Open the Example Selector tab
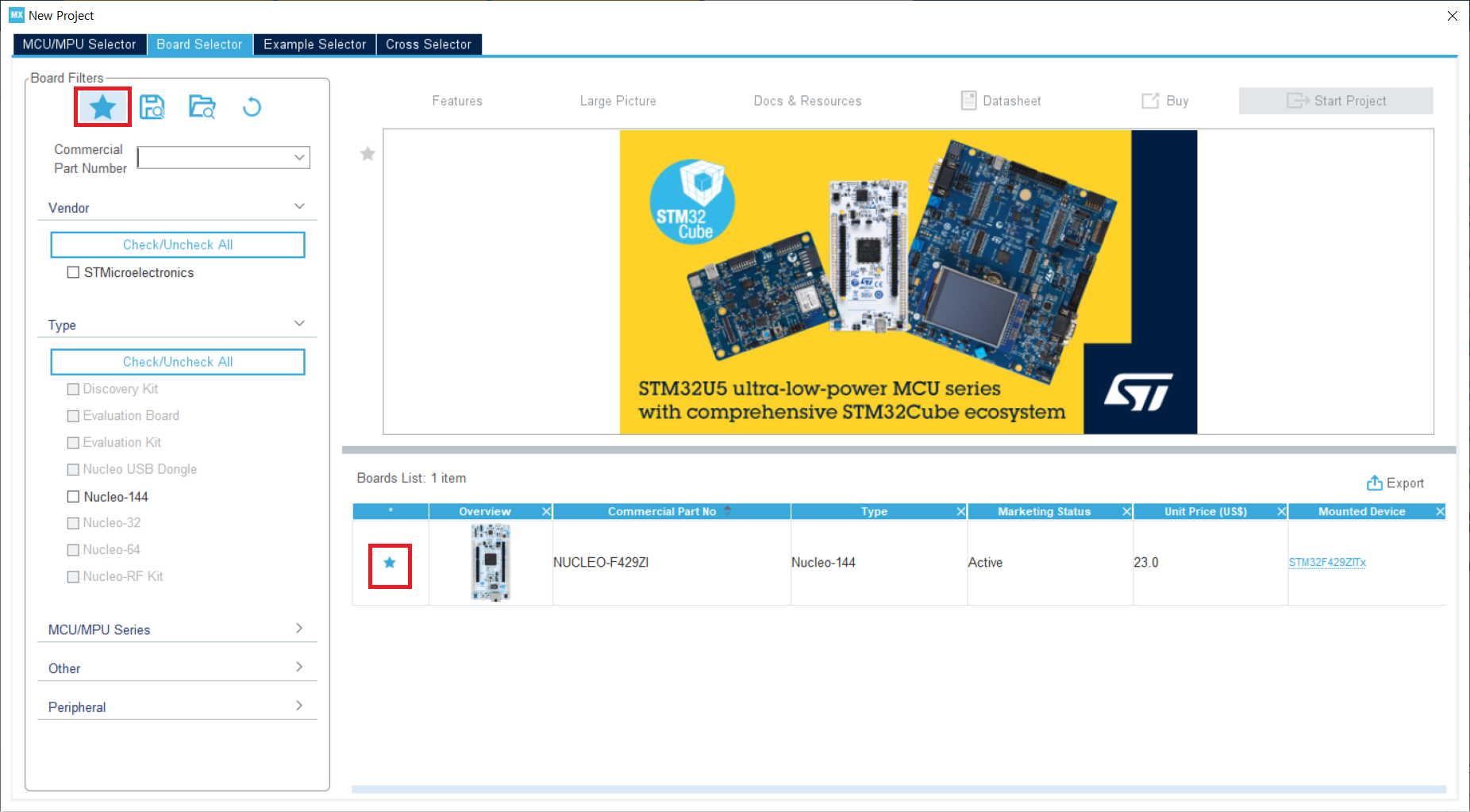Image resolution: width=1470 pixels, height=812 pixels. click(314, 44)
